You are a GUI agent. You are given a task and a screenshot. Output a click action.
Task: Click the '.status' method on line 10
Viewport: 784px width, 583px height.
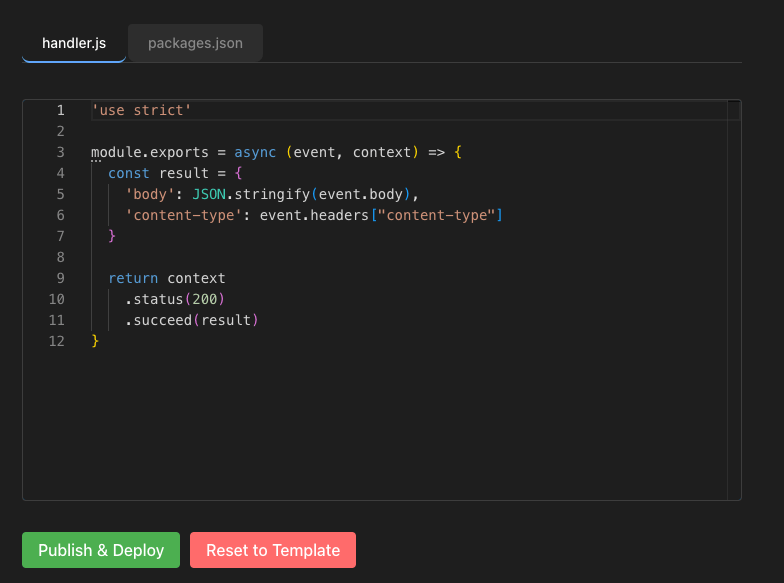154,299
